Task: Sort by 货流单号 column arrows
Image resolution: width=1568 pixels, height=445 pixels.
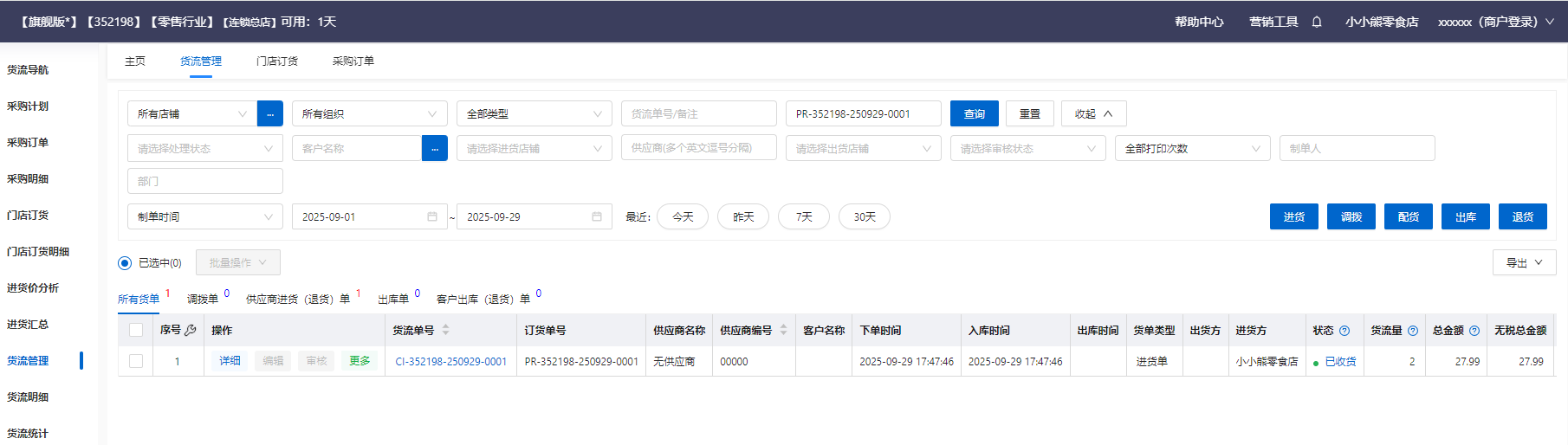Action: (446, 330)
